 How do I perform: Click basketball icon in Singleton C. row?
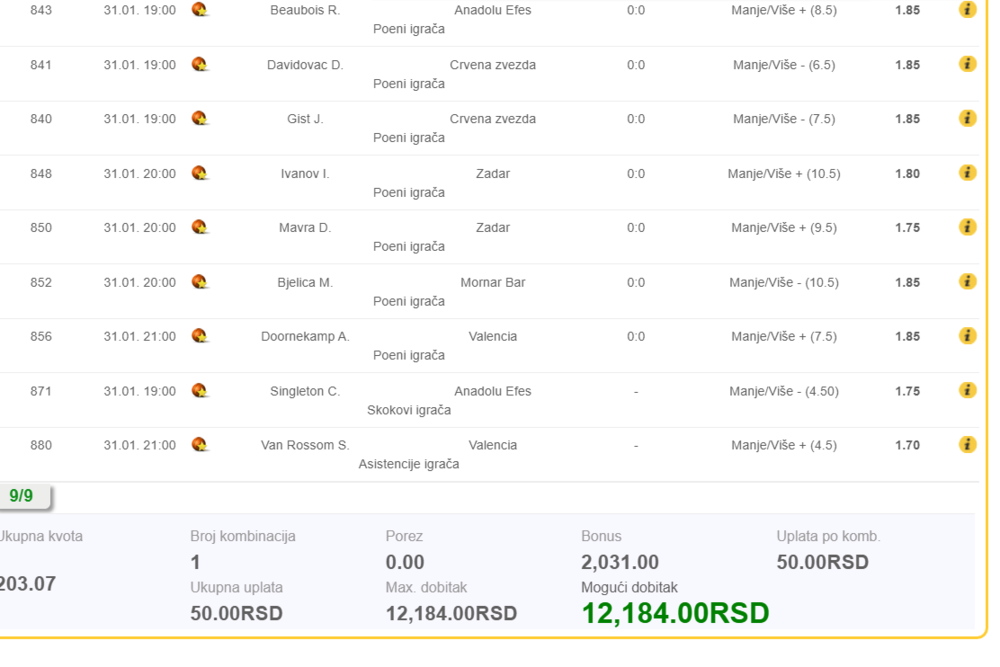tap(200, 391)
